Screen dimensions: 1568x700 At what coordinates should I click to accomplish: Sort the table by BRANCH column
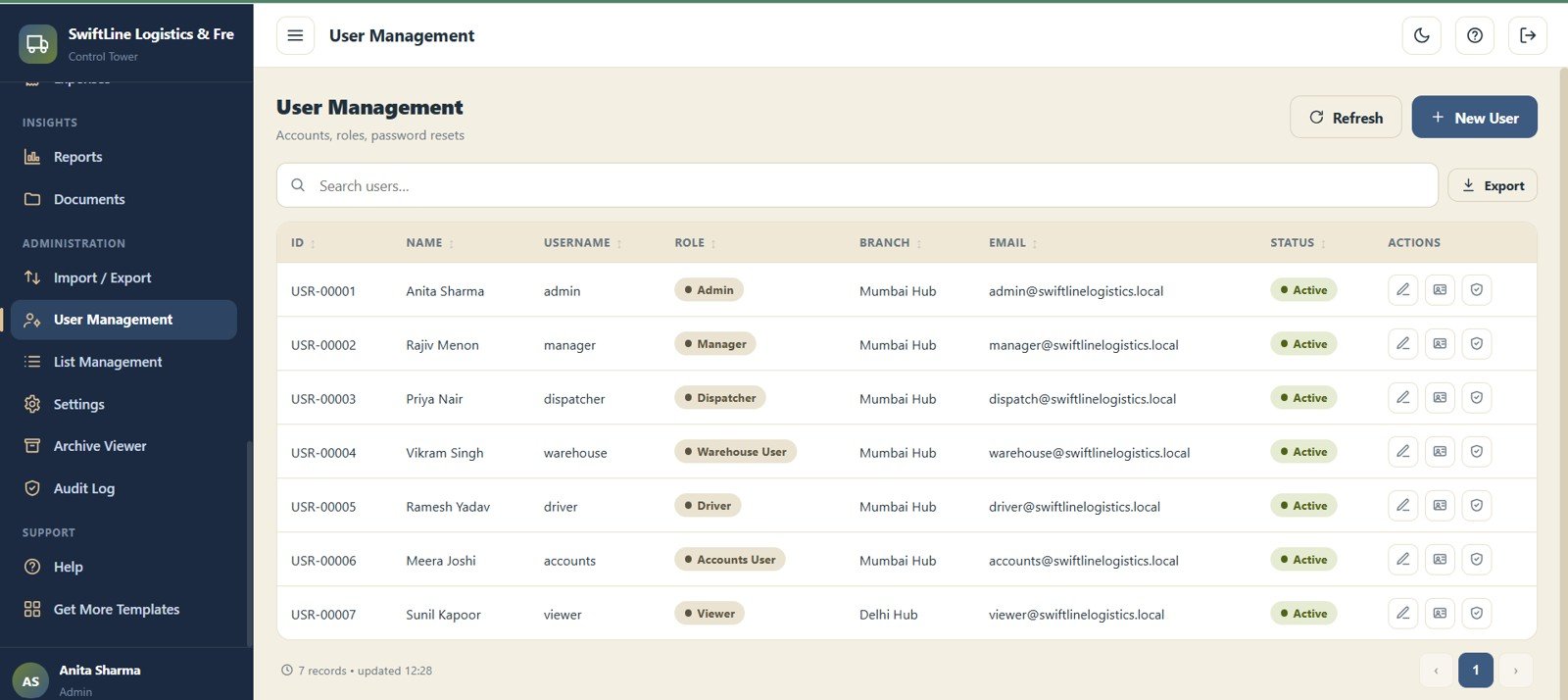tap(891, 243)
